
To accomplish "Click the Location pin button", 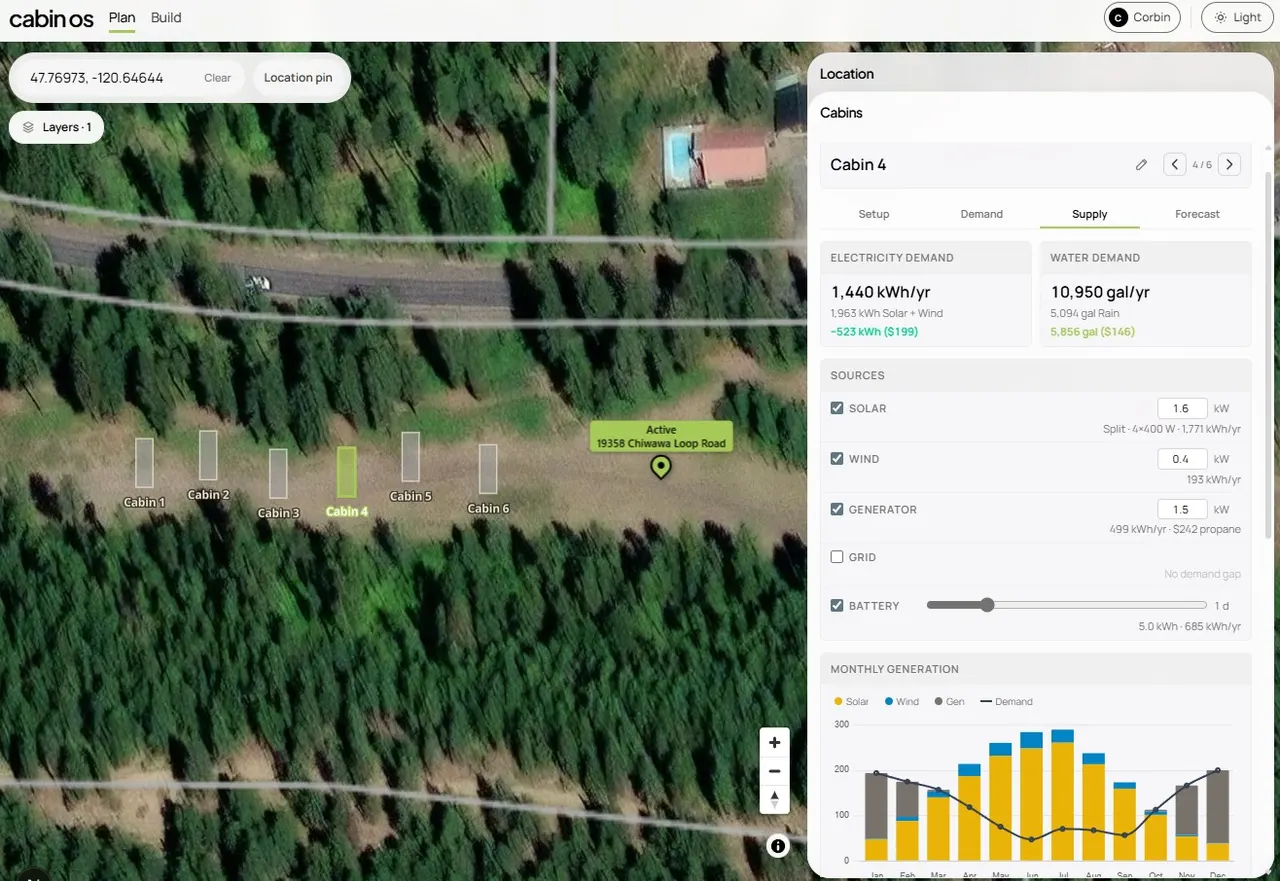I will [298, 78].
